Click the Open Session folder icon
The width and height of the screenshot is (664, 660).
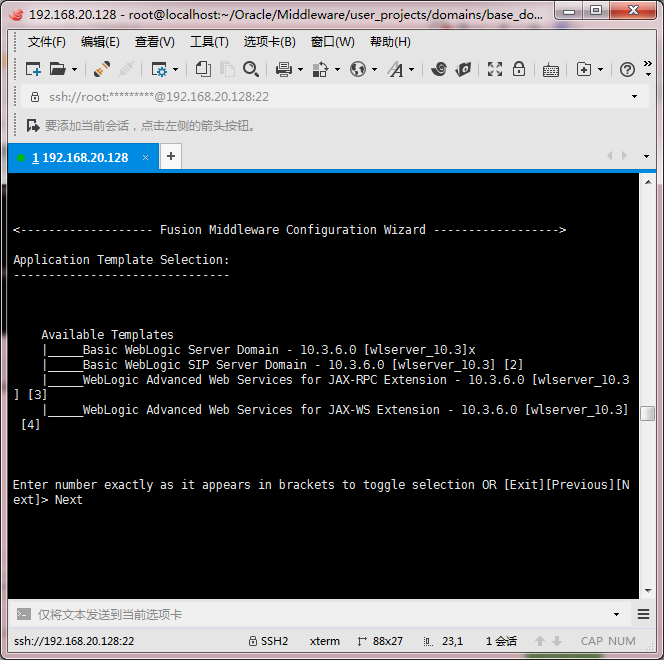click(57, 69)
